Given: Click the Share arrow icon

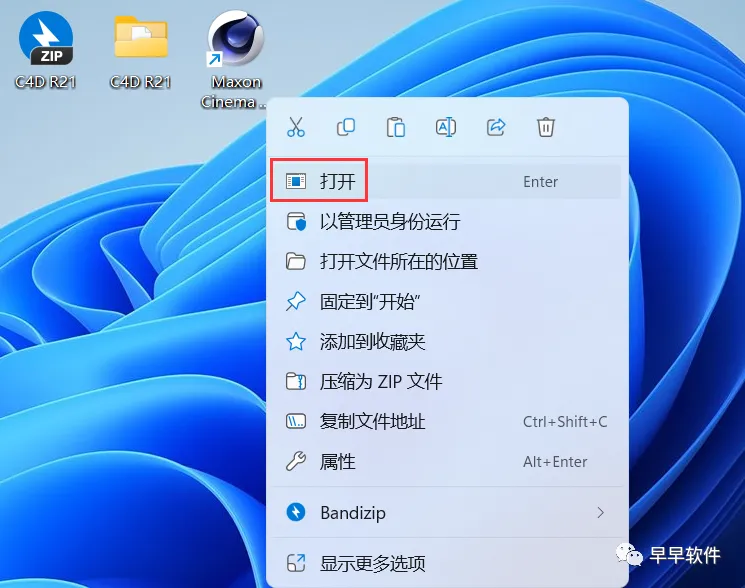Looking at the screenshot, I should (496, 127).
